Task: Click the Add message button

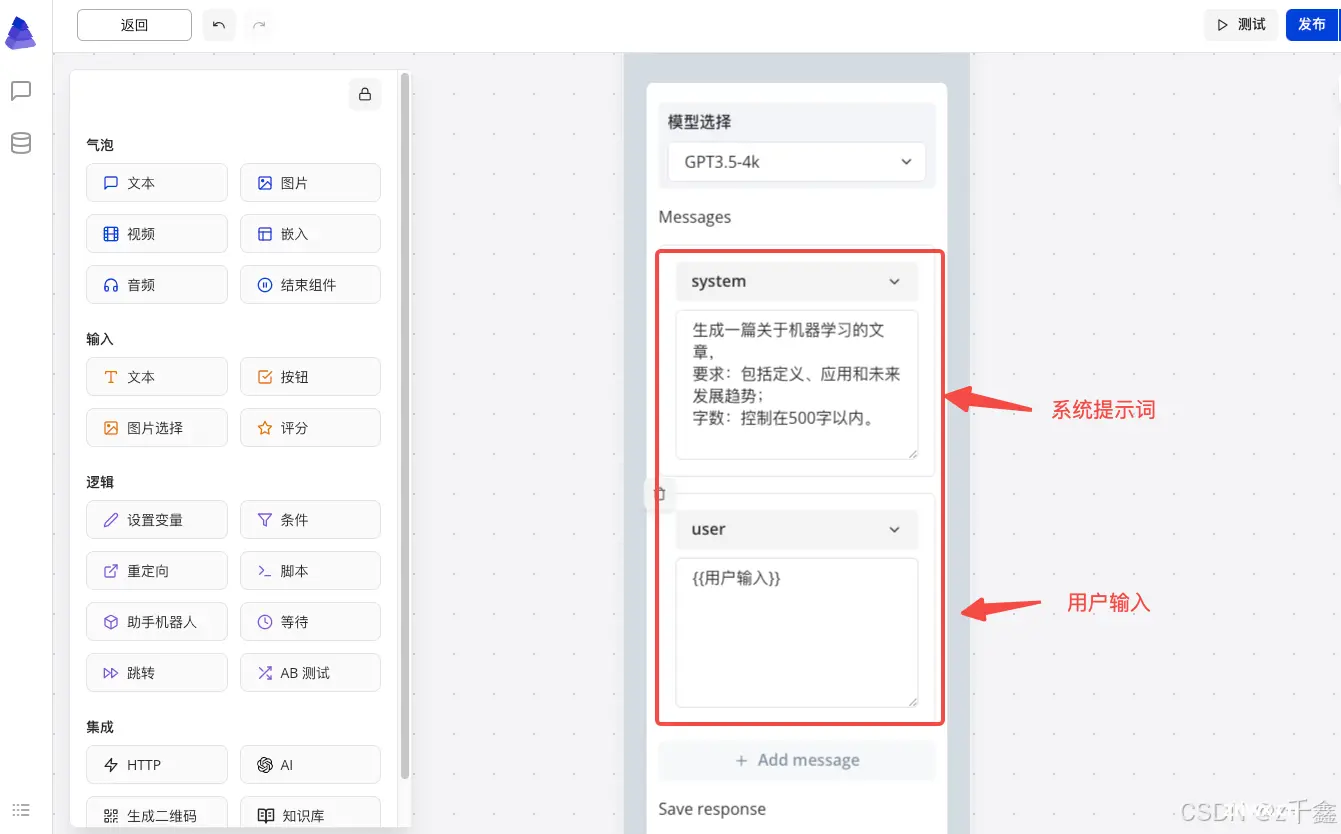Action: tap(797, 760)
